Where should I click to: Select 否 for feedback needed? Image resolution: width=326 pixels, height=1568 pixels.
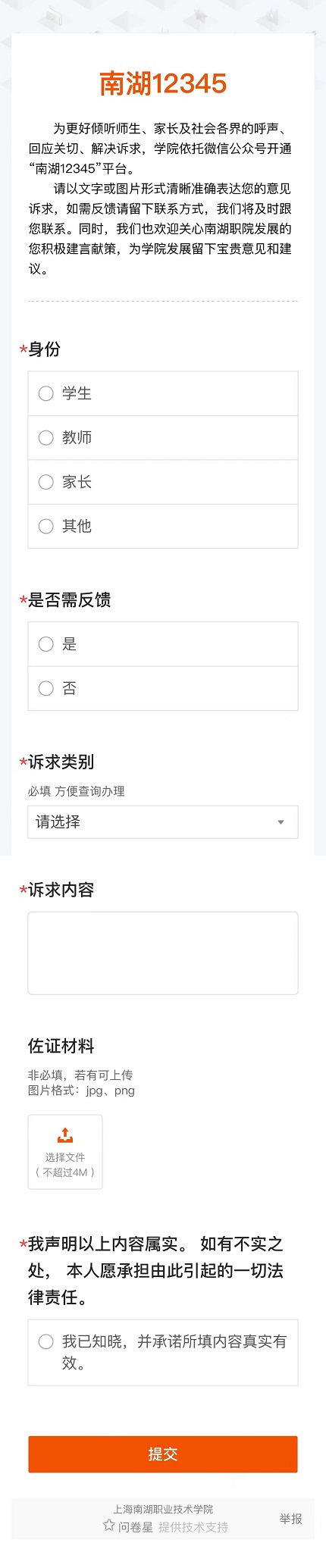click(162, 688)
